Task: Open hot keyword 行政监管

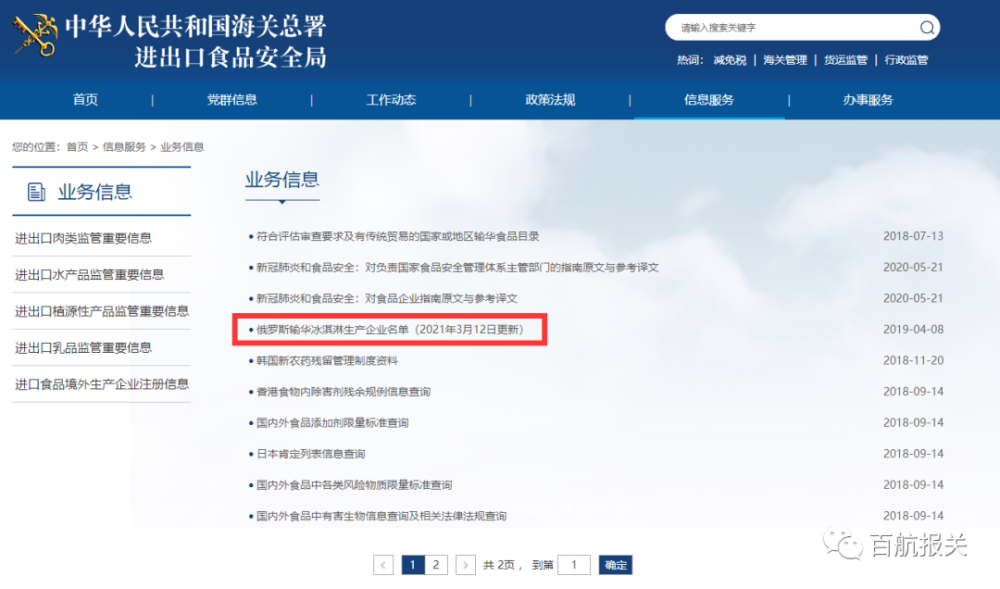Action: [906, 60]
